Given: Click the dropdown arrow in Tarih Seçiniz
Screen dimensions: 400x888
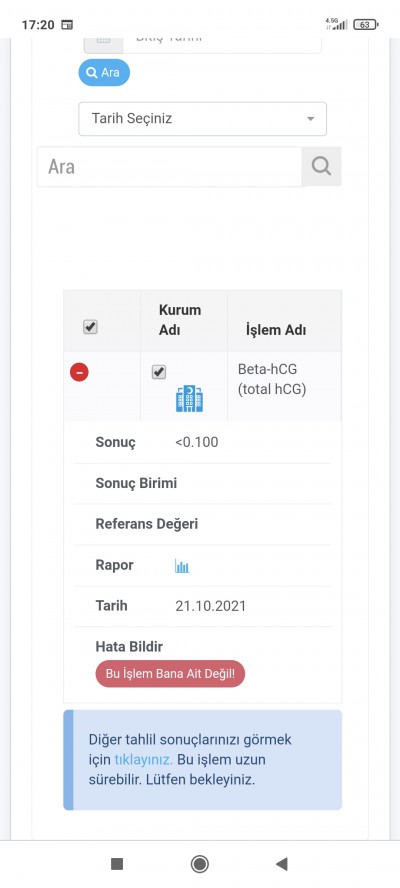Looking at the screenshot, I should pos(310,119).
